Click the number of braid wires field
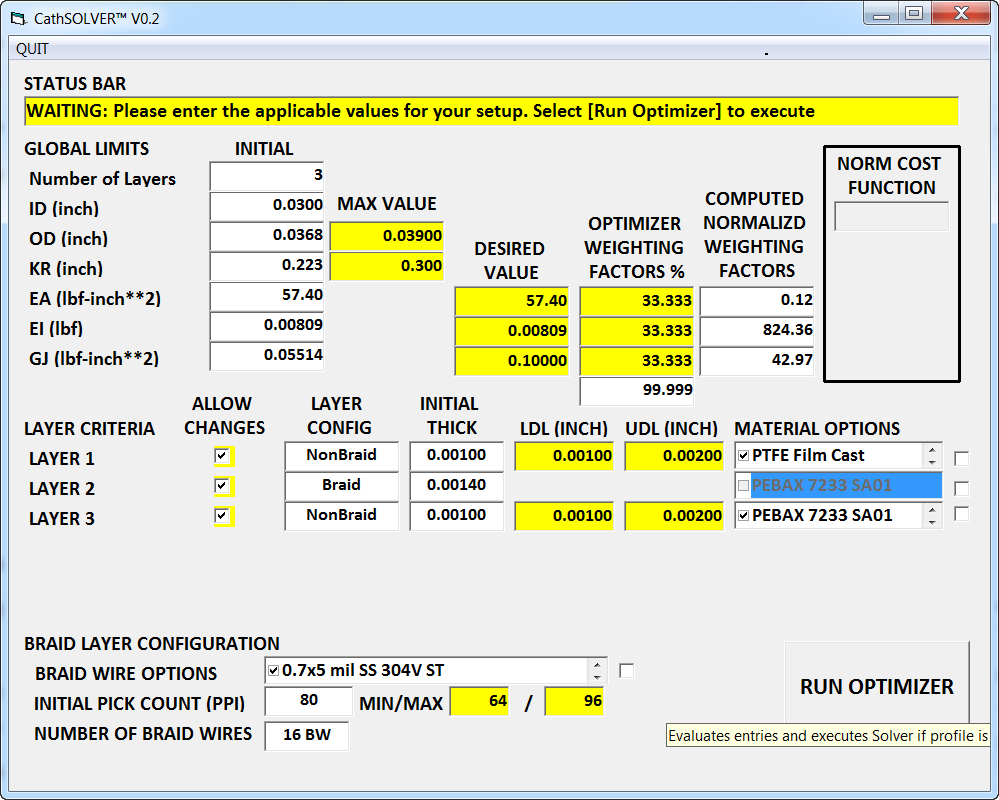 click(x=306, y=735)
